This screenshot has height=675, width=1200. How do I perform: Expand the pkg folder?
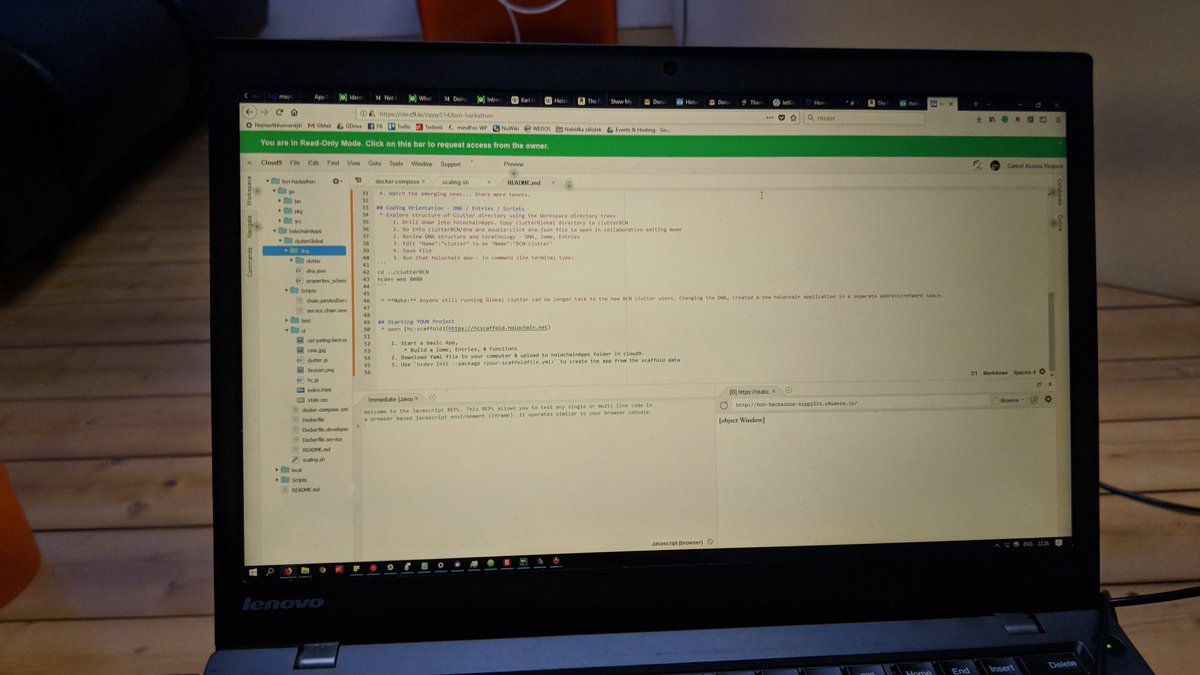(x=280, y=211)
